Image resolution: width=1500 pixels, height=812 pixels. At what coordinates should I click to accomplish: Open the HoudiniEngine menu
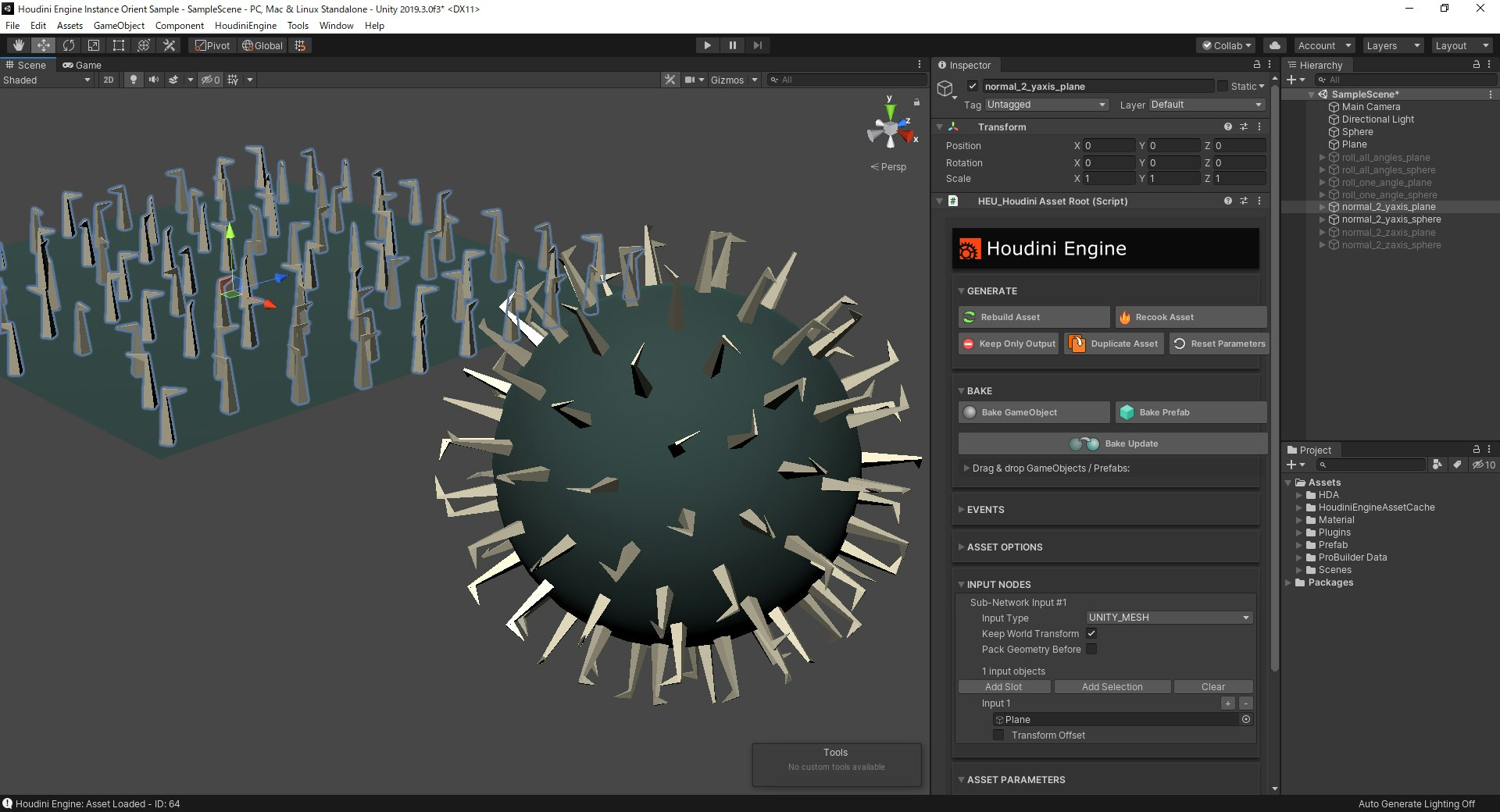point(245,25)
